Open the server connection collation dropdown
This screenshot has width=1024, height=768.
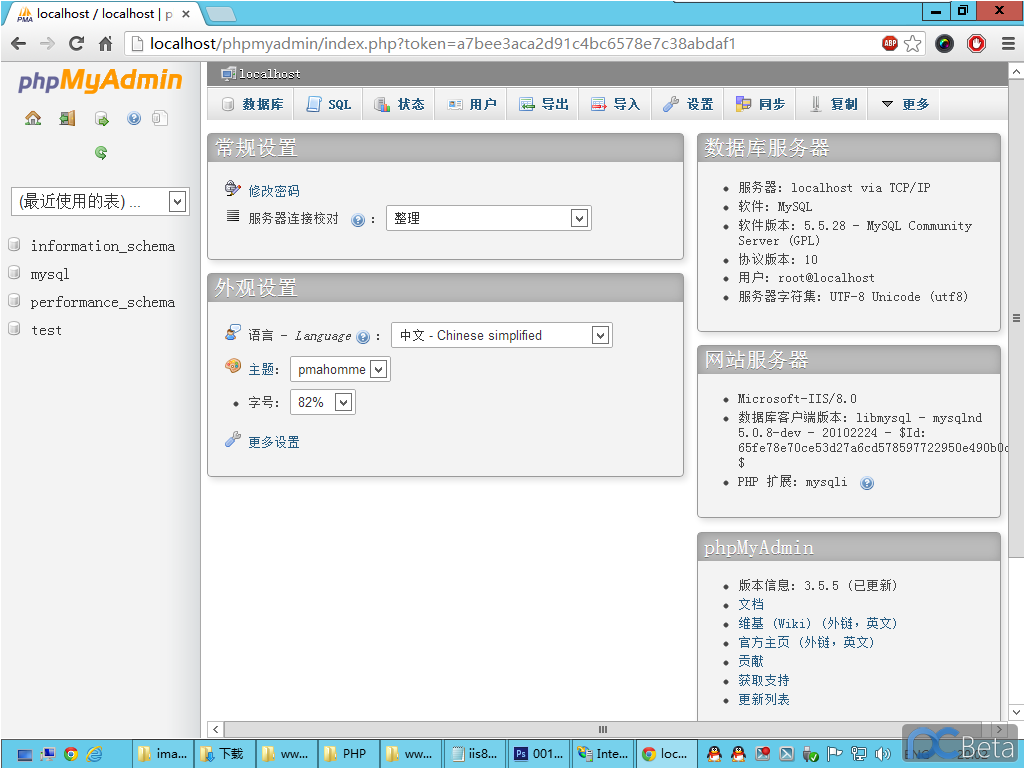488,218
